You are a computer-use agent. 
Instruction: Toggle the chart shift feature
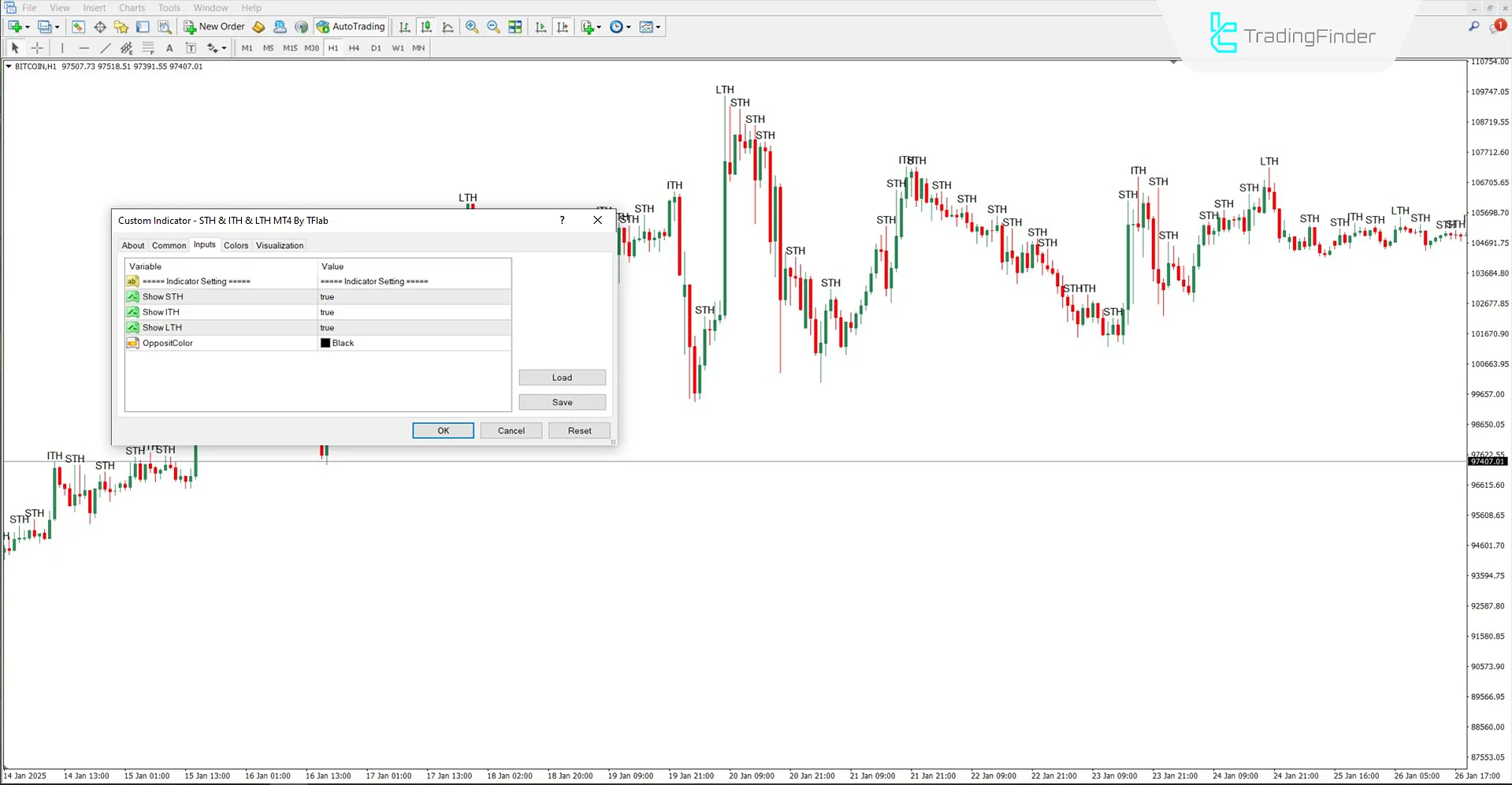pos(563,27)
